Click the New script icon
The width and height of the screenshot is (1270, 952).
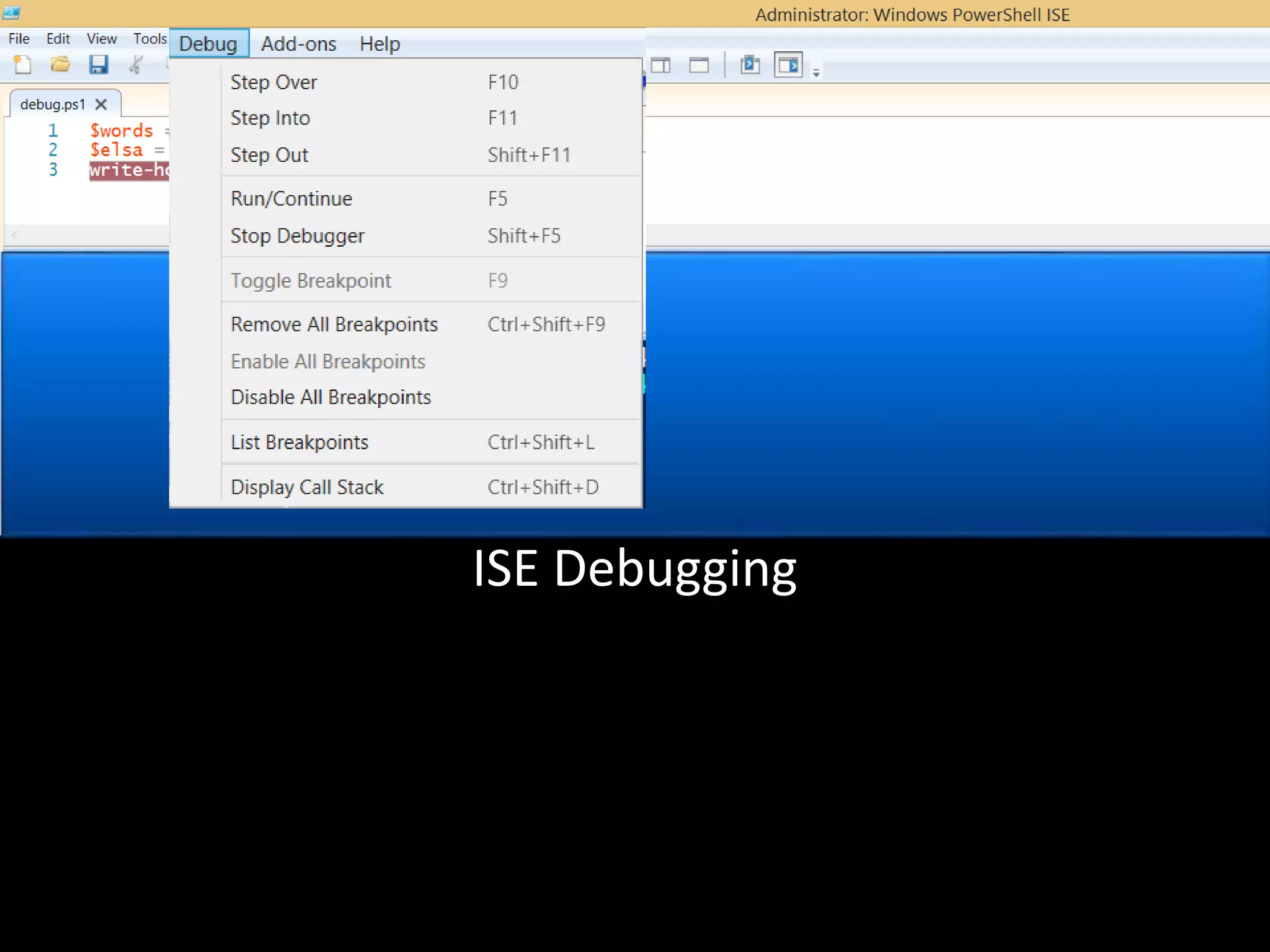click(22, 64)
